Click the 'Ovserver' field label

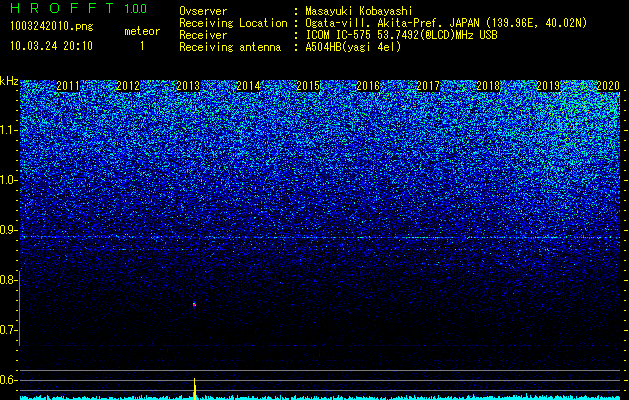point(203,11)
